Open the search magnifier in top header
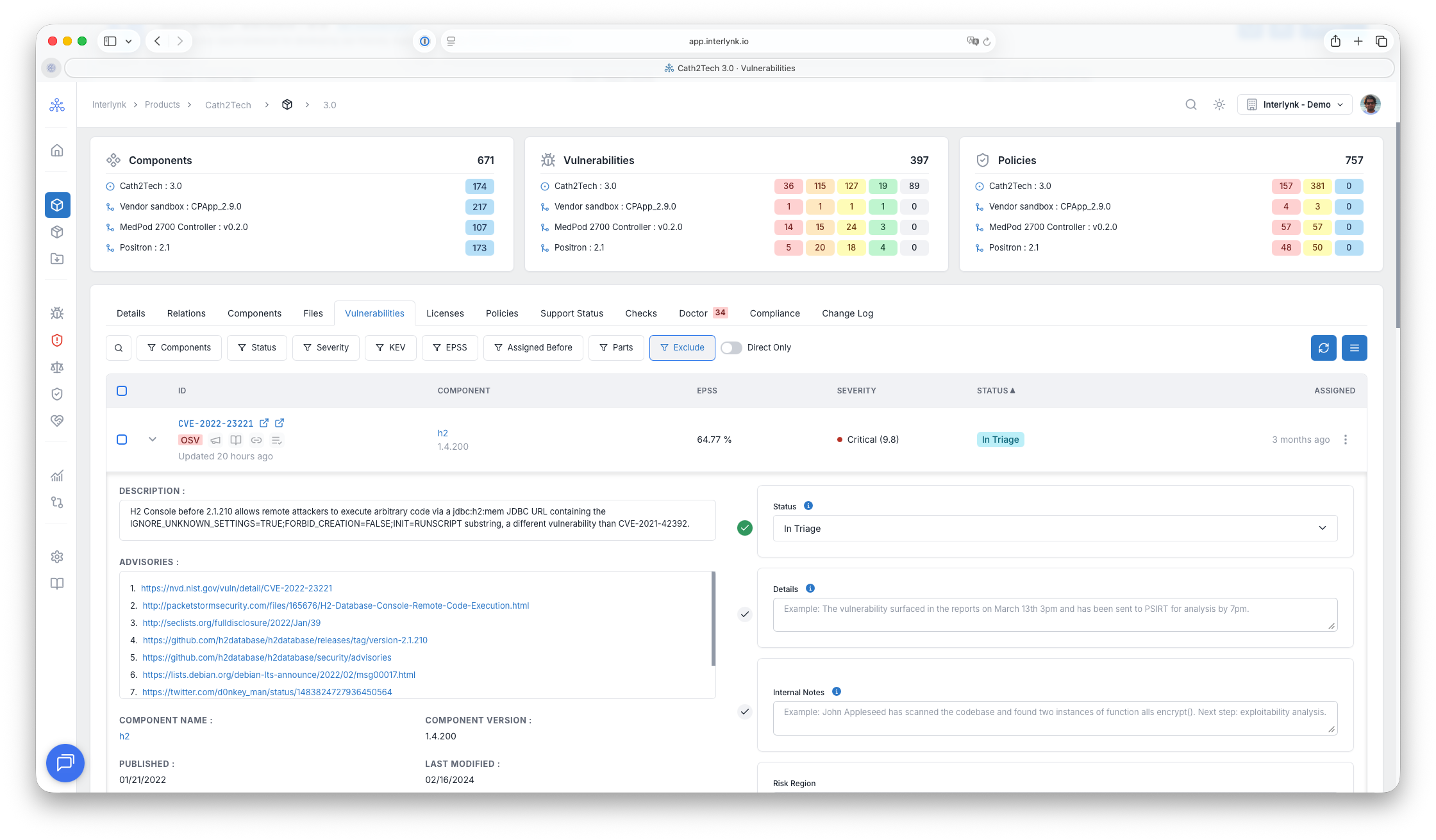 coord(1190,104)
